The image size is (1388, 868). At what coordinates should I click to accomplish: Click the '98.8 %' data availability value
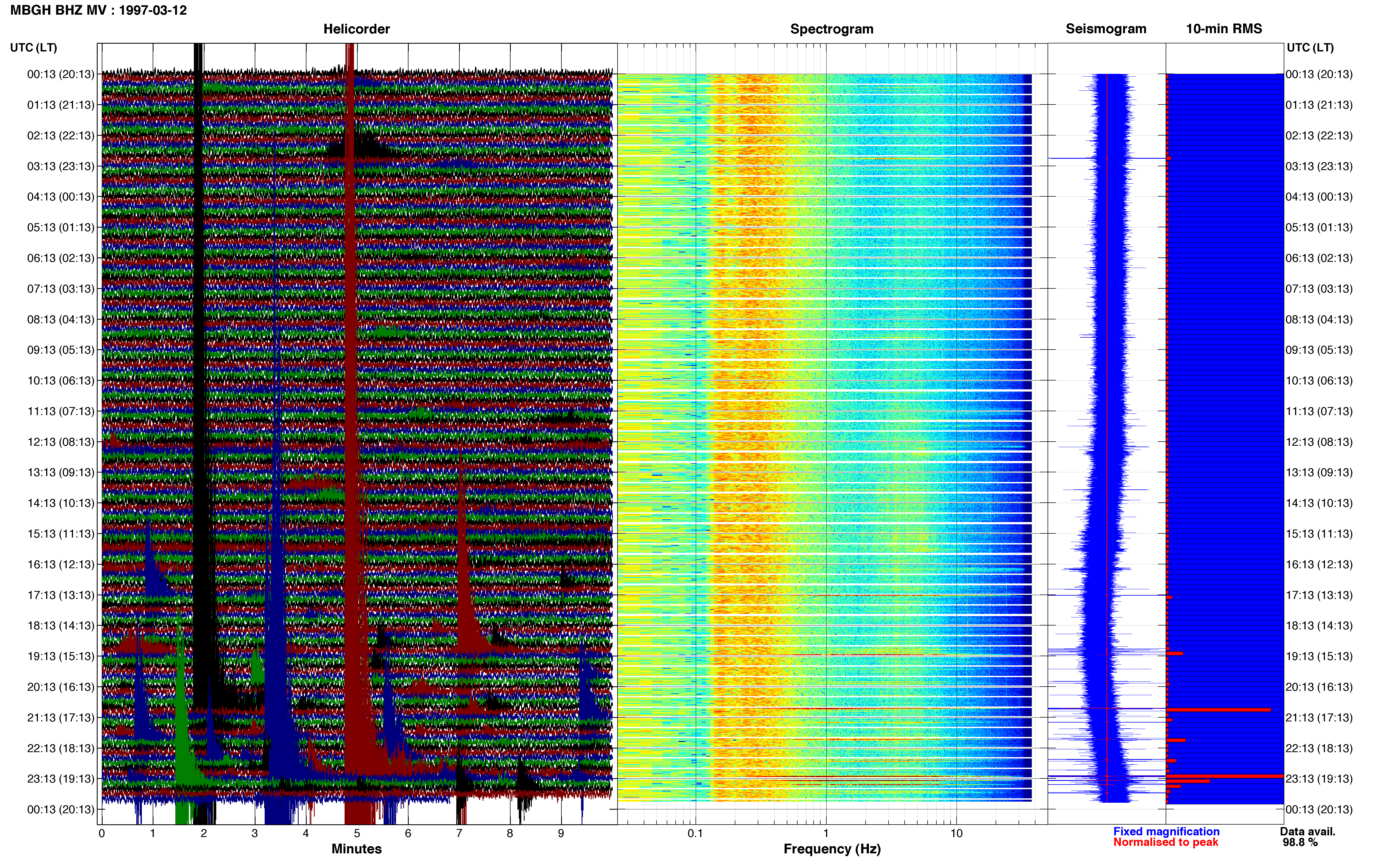[x=1300, y=843]
